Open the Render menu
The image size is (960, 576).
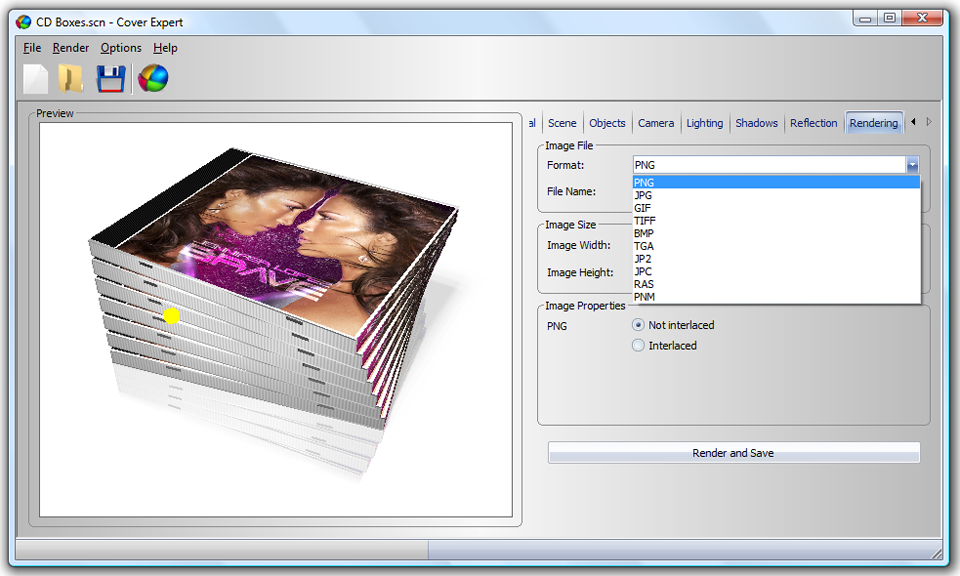tap(70, 48)
